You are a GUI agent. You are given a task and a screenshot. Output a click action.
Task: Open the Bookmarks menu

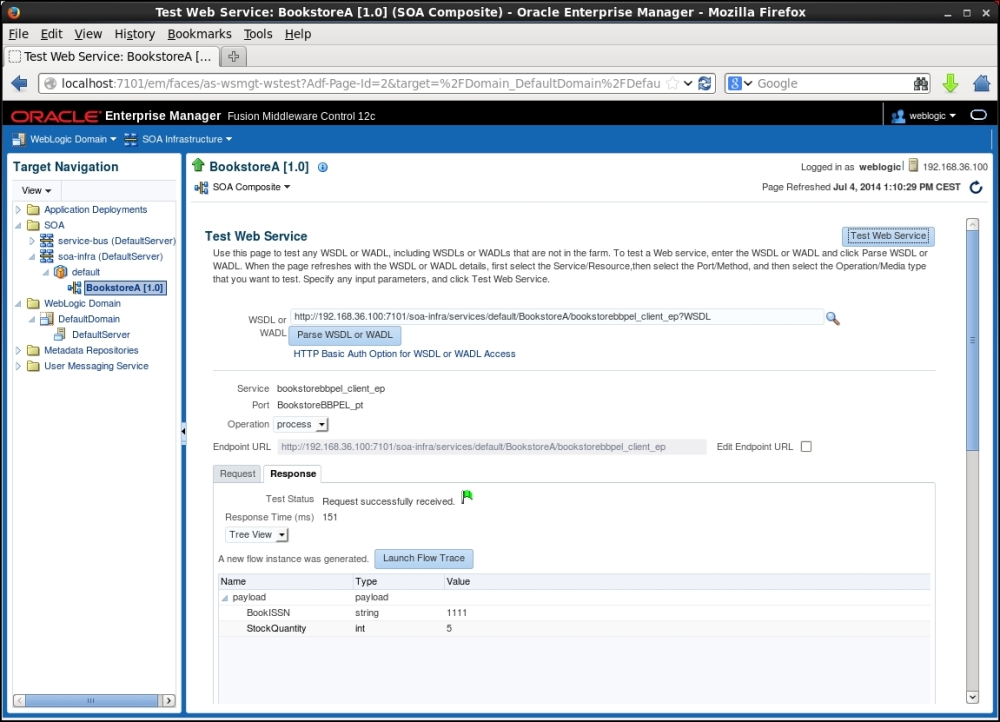click(x=200, y=34)
